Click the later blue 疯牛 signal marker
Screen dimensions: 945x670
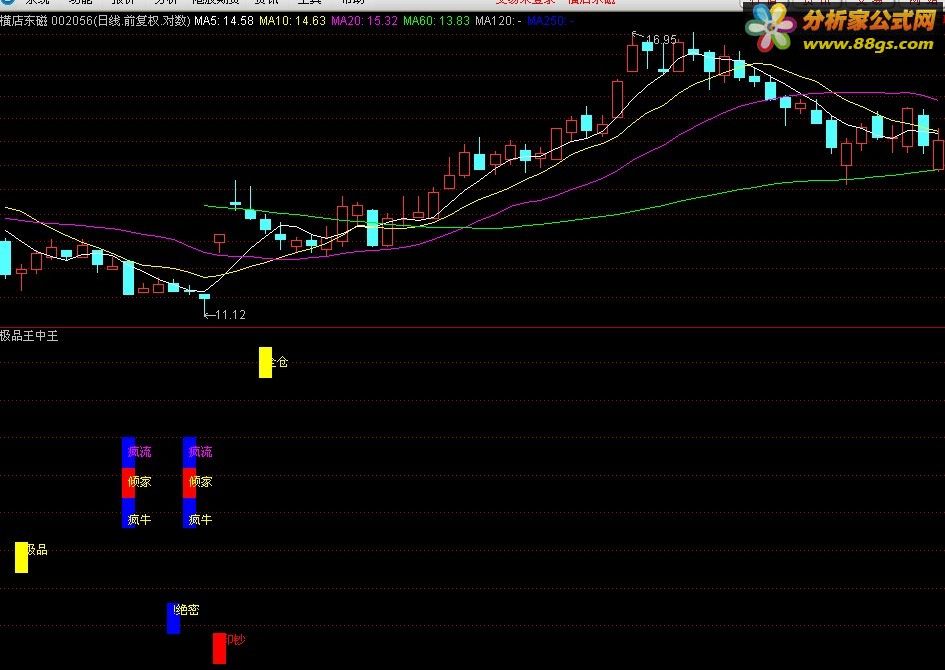click(x=189, y=513)
